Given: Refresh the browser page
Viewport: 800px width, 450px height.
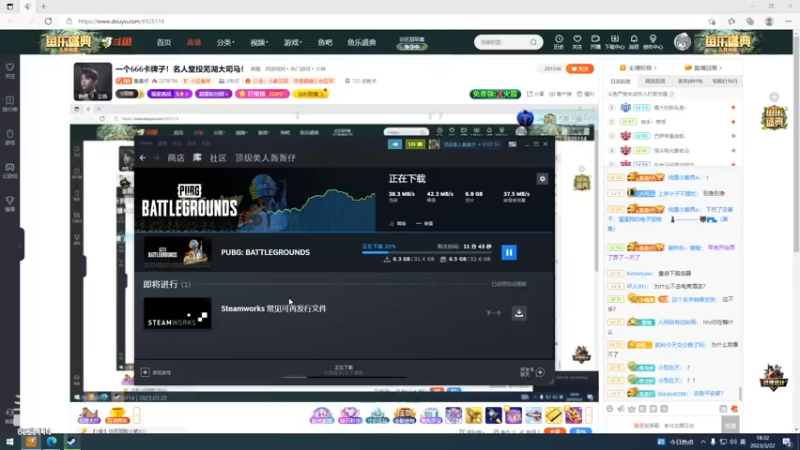Looking at the screenshot, I should coord(48,21).
